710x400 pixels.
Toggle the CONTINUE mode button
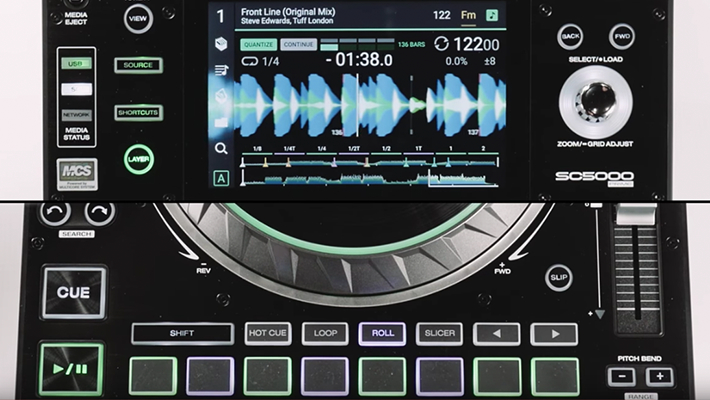pyautogui.click(x=298, y=44)
